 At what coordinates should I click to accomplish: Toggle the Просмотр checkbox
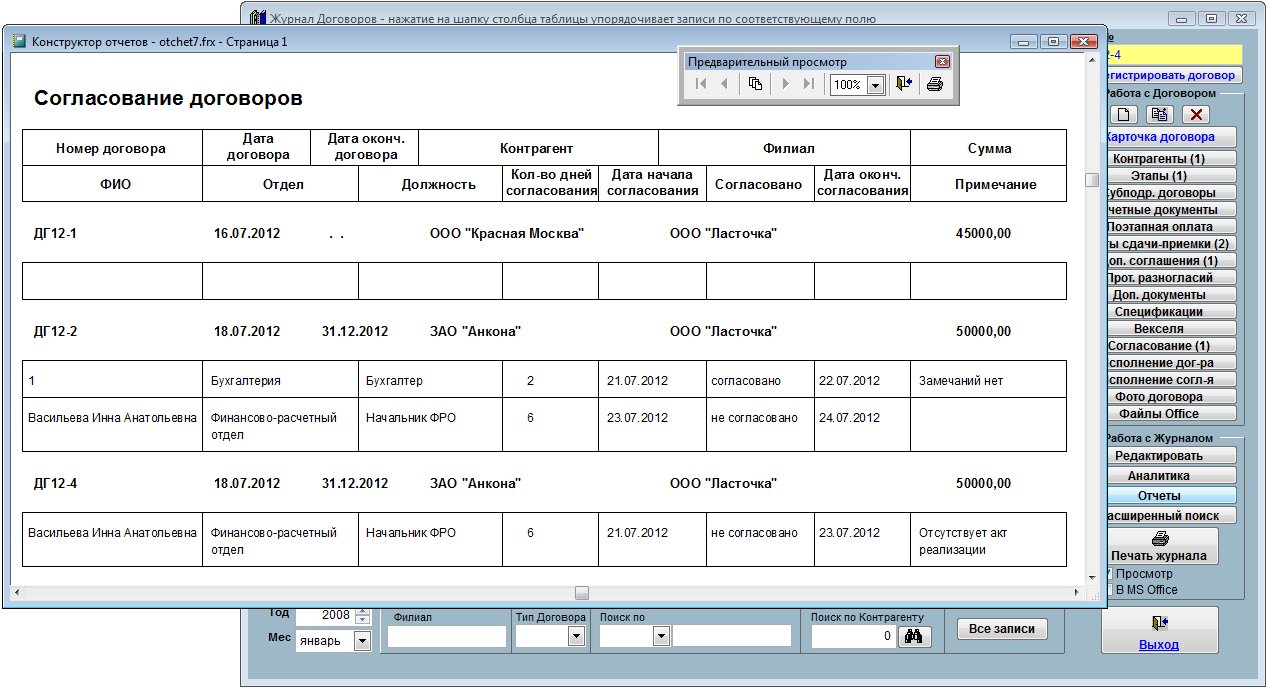click(1109, 574)
